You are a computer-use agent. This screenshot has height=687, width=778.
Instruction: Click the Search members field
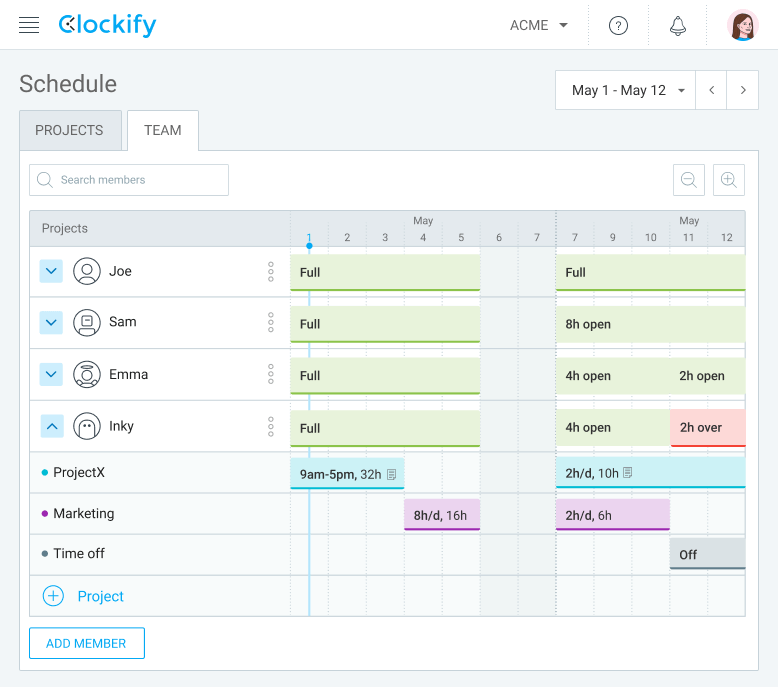pyautogui.click(x=129, y=180)
